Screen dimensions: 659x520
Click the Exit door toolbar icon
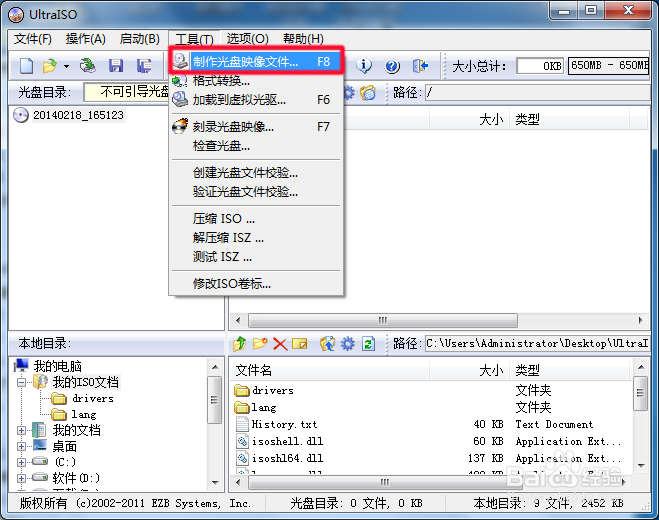(x=420, y=66)
